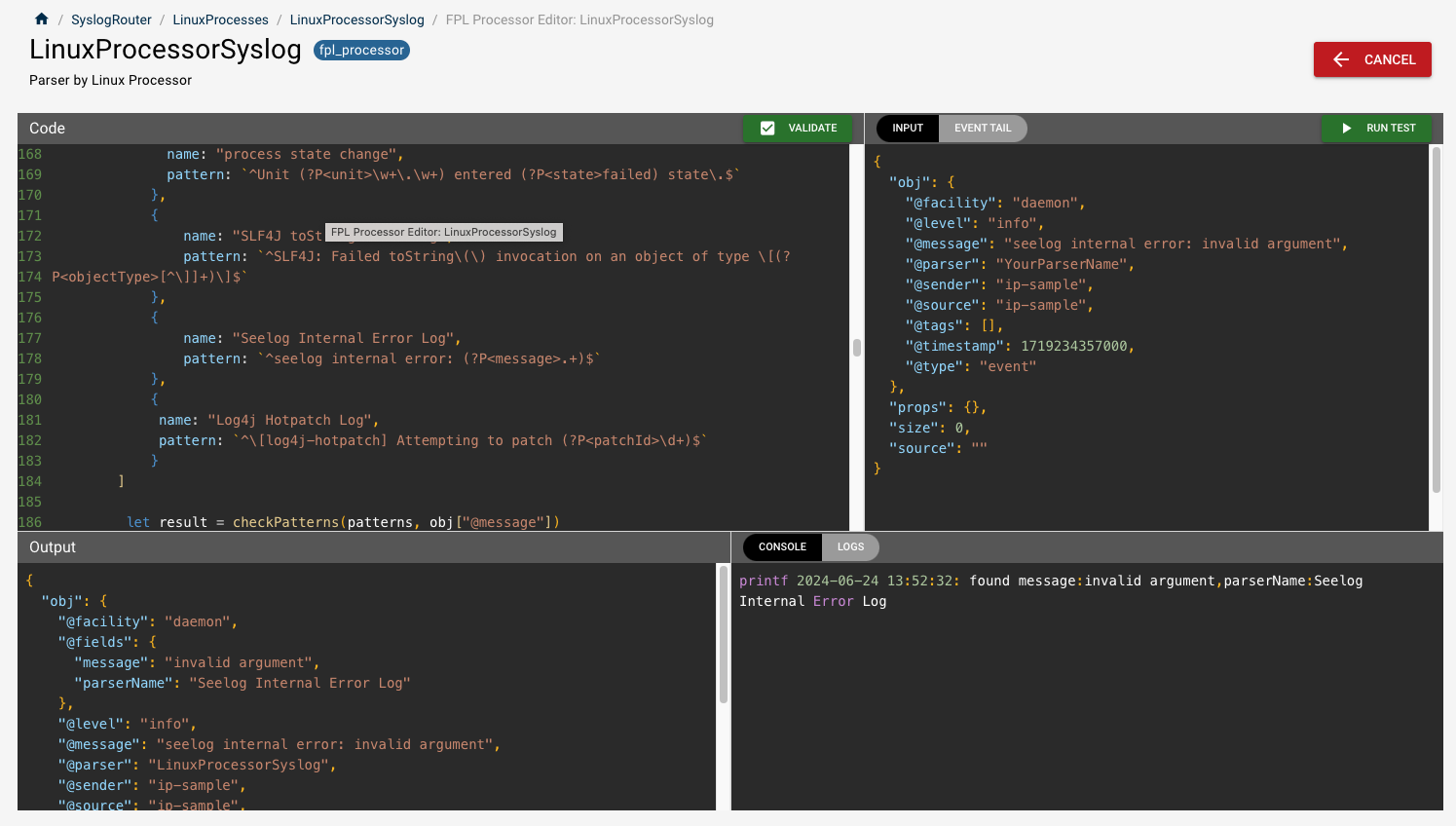Click code line 178 seelog pattern
Image resolution: width=1456 pixels, height=826 pixels.
pyautogui.click(x=392, y=358)
